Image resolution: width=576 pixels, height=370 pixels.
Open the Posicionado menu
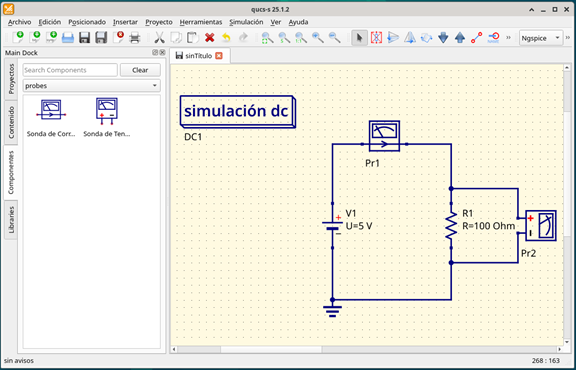(87, 22)
